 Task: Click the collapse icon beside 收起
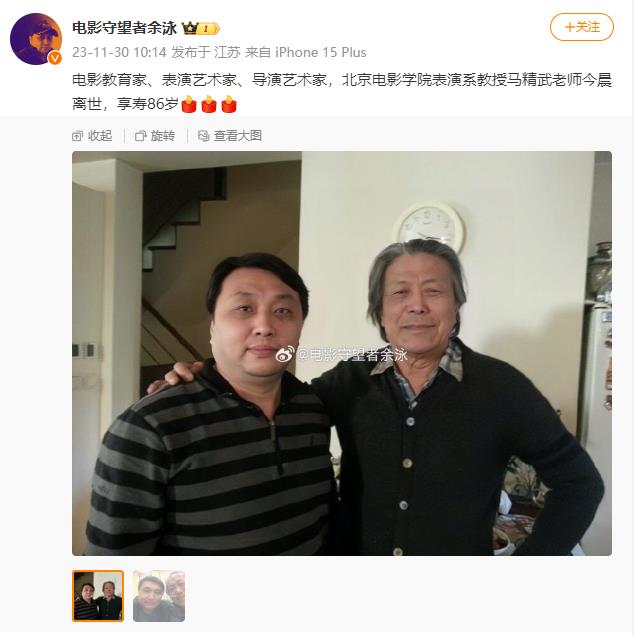tap(77, 136)
